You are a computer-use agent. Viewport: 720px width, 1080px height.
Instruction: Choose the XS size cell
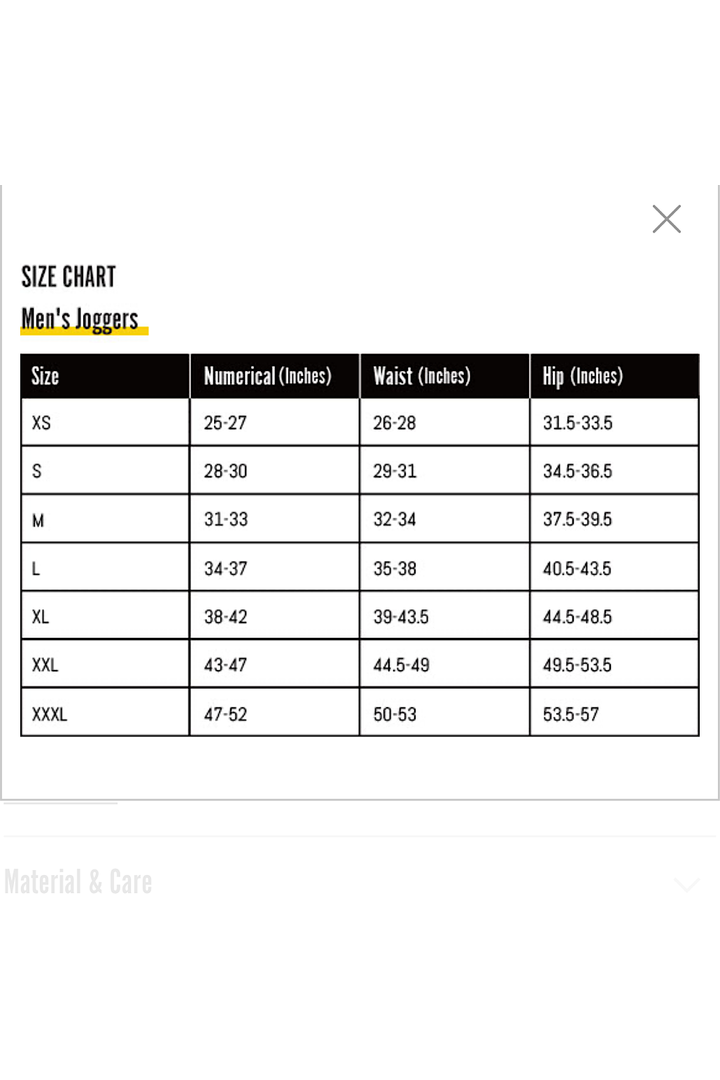(x=41, y=423)
